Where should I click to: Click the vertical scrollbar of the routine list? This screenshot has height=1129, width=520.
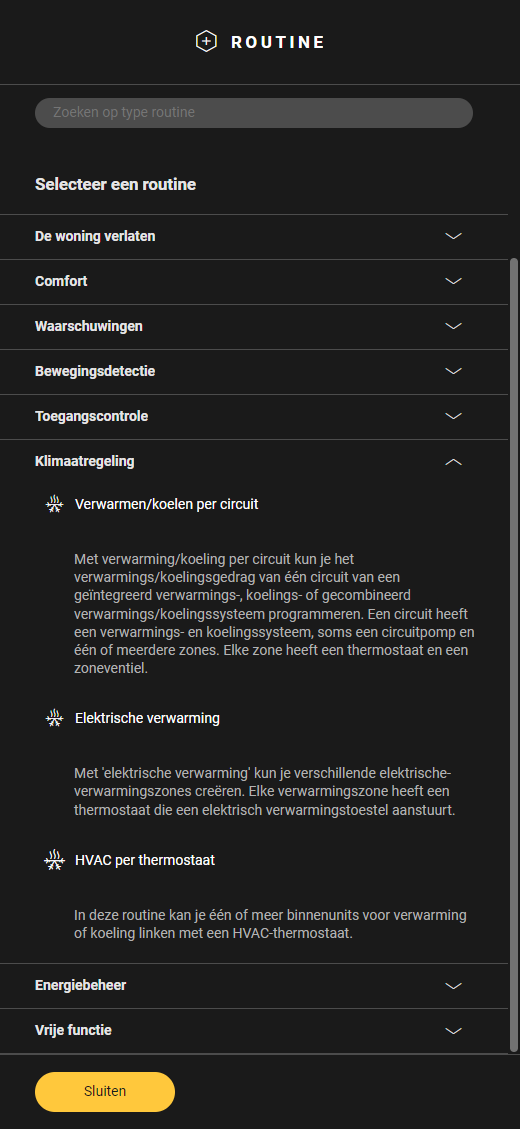tap(514, 654)
